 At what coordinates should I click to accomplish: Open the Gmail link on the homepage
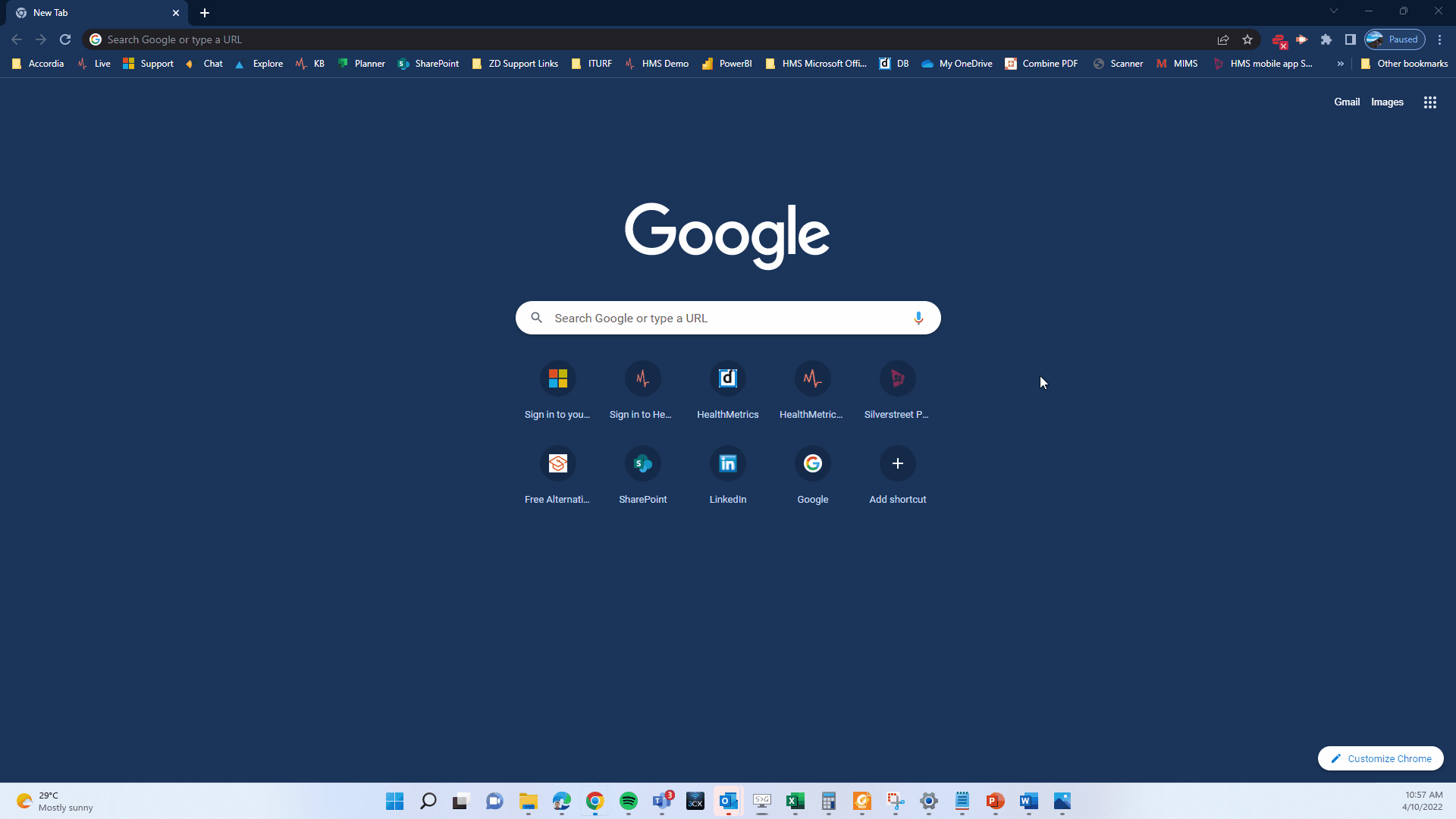click(1346, 102)
